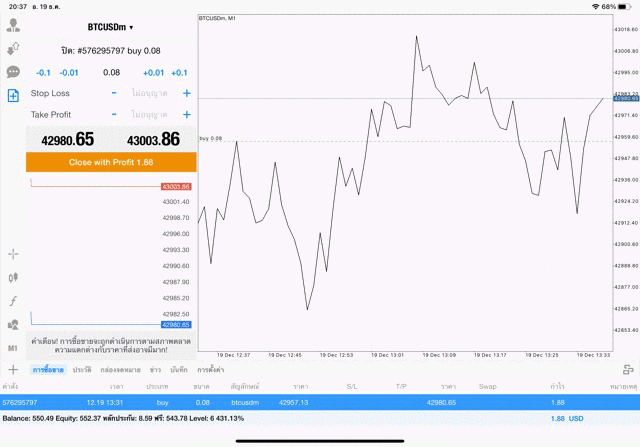
Task: Increase volume by 0.01
Action: (153, 73)
